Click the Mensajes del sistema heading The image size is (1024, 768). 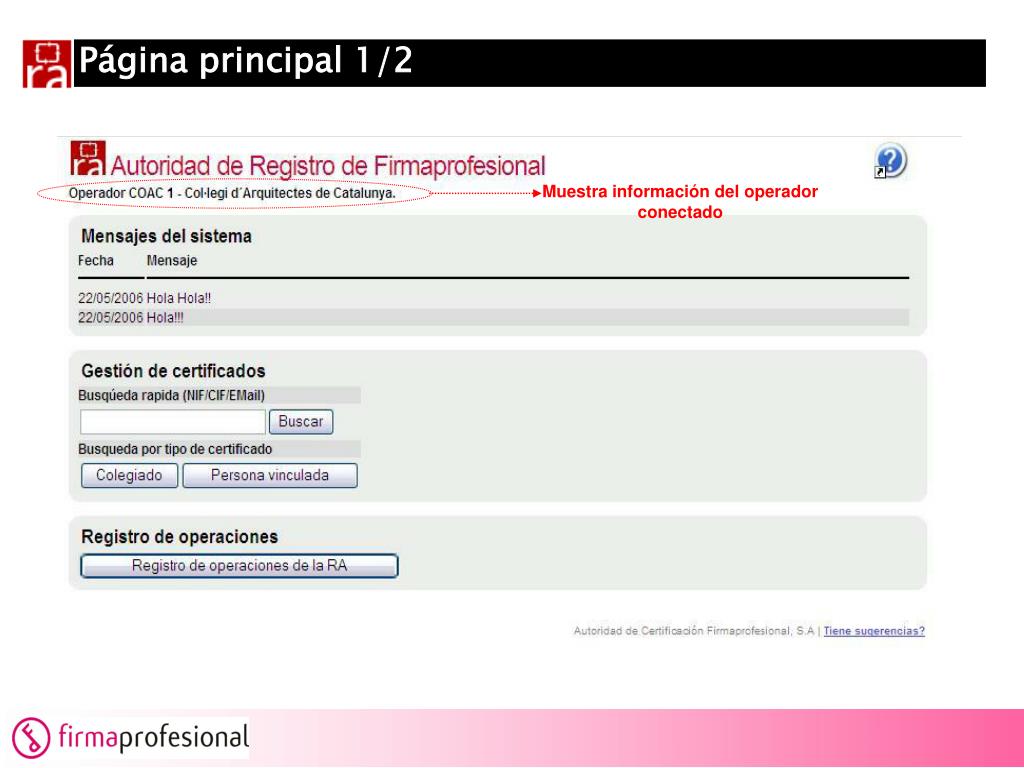pos(167,236)
